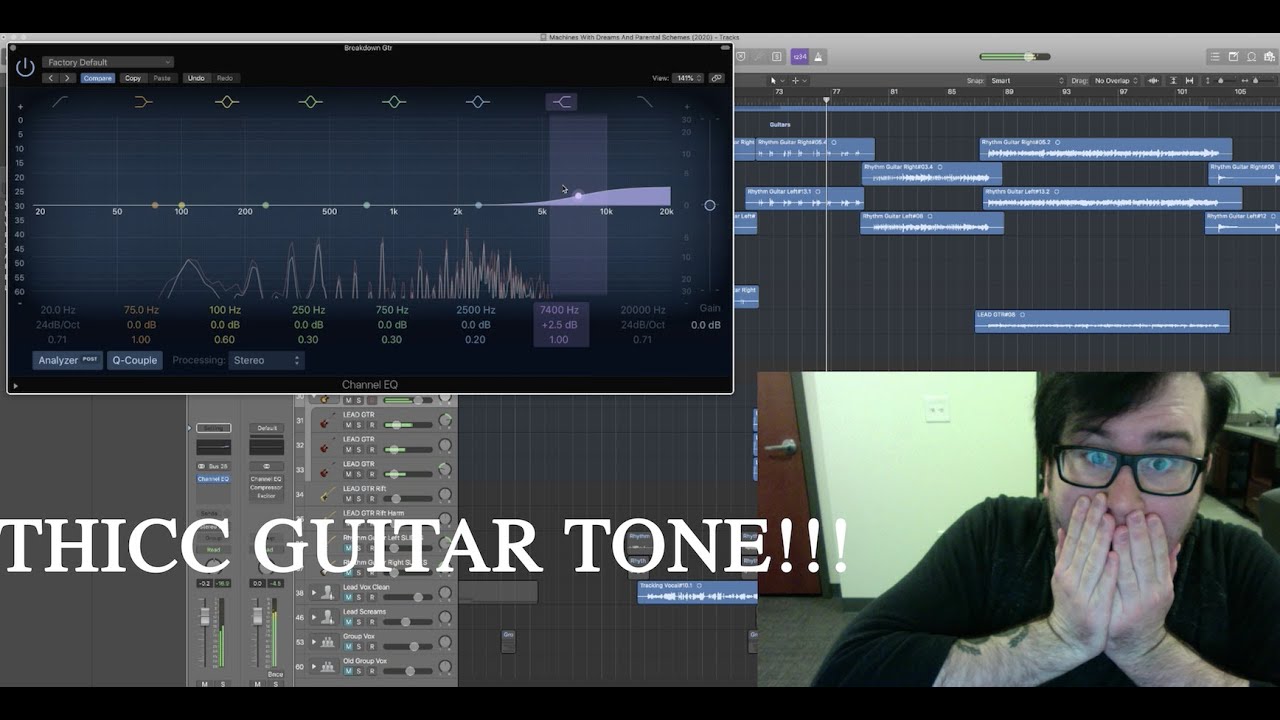The width and height of the screenshot is (1280, 720).
Task: Open the Note Pads icon
Action: click(x=1233, y=57)
